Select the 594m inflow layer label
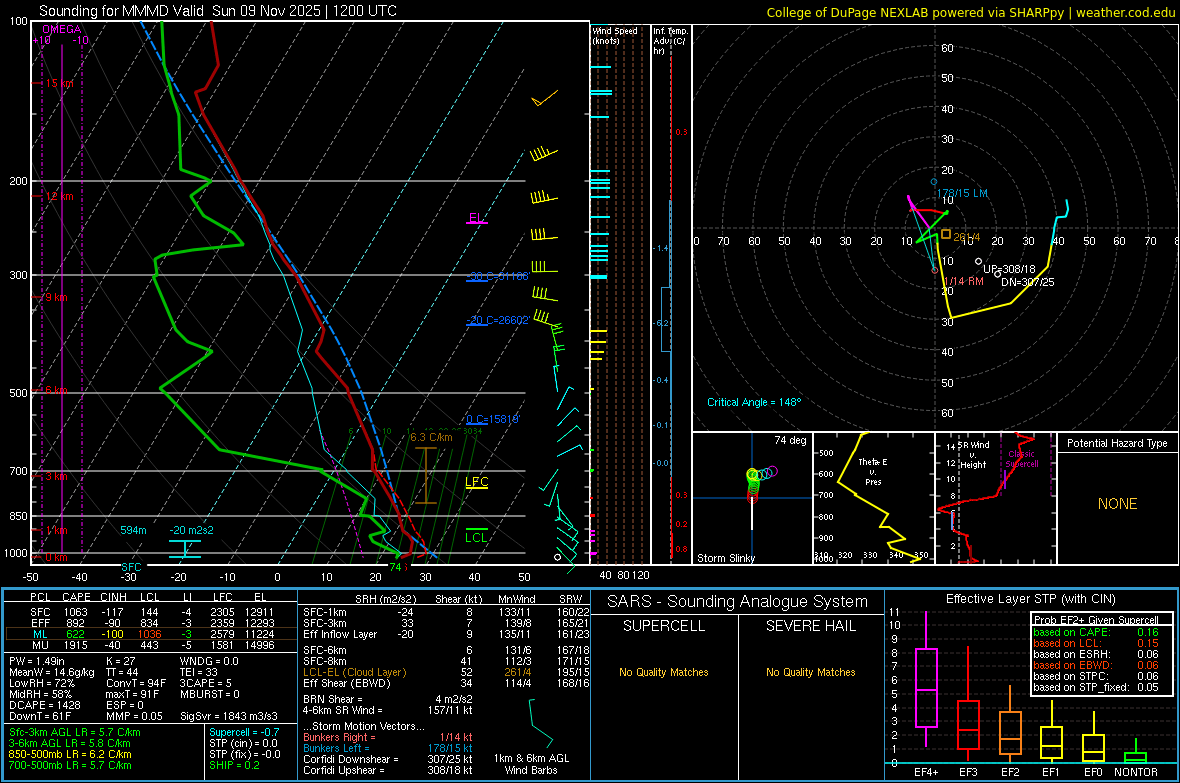 [x=133, y=530]
